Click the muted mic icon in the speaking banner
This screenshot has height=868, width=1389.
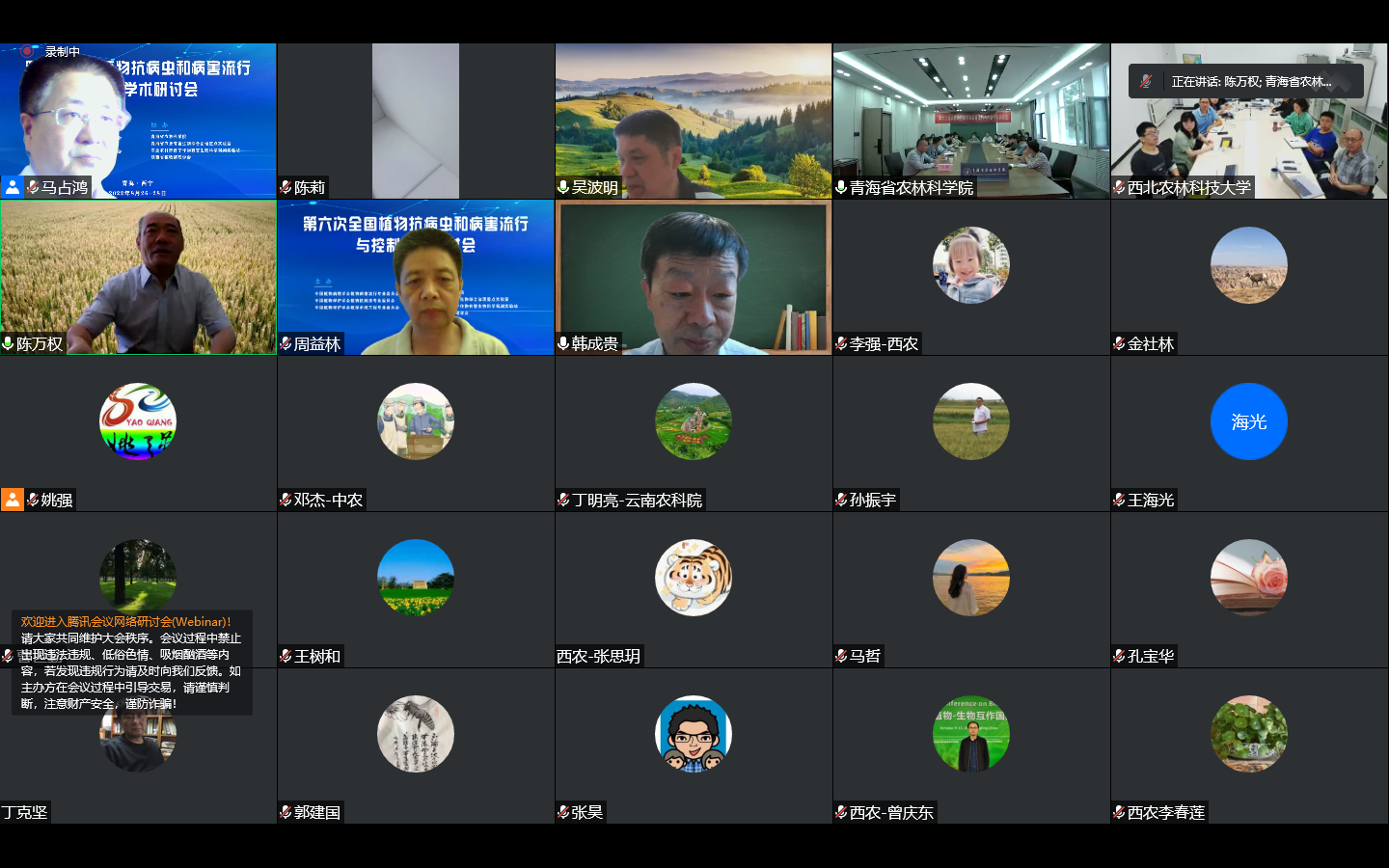(x=1146, y=82)
